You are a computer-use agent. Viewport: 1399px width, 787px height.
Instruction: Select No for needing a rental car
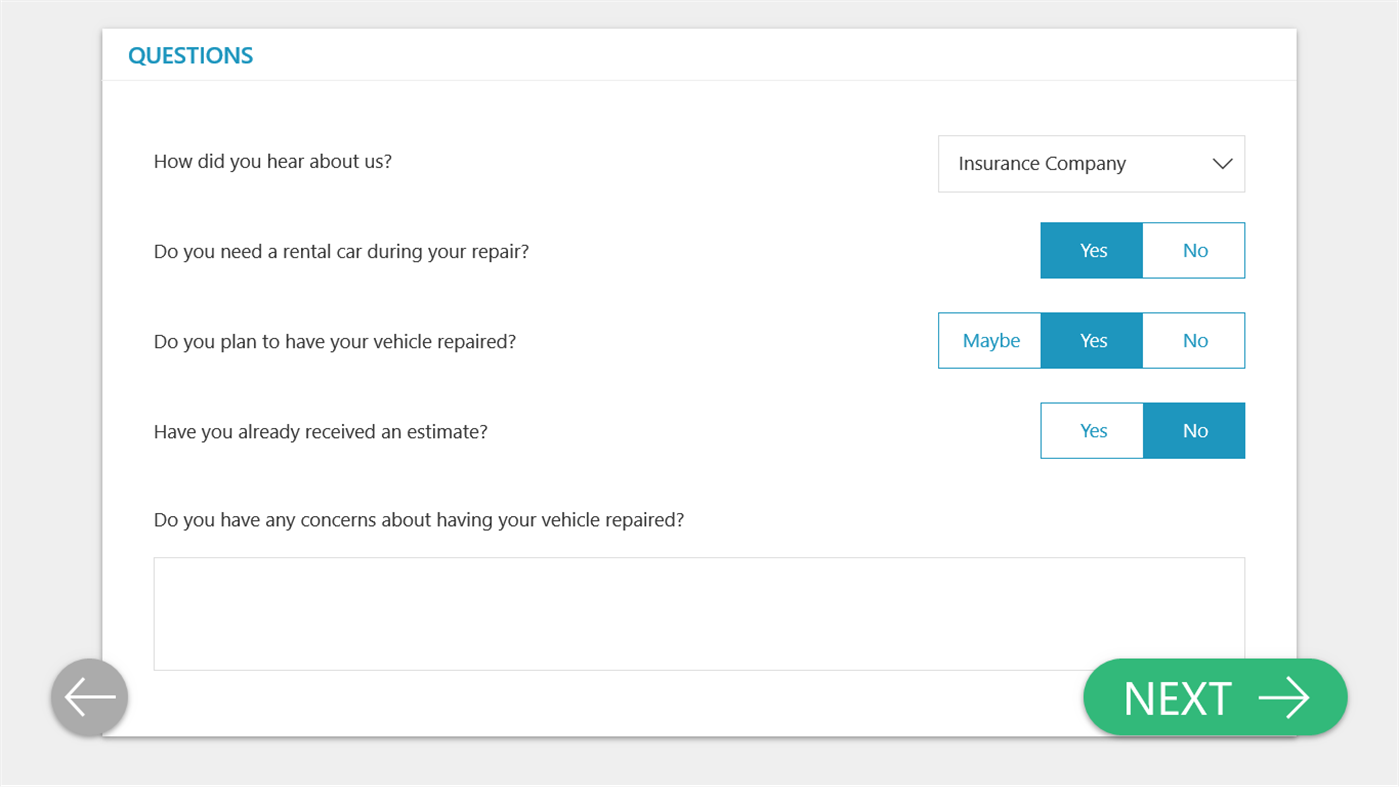click(1195, 251)
